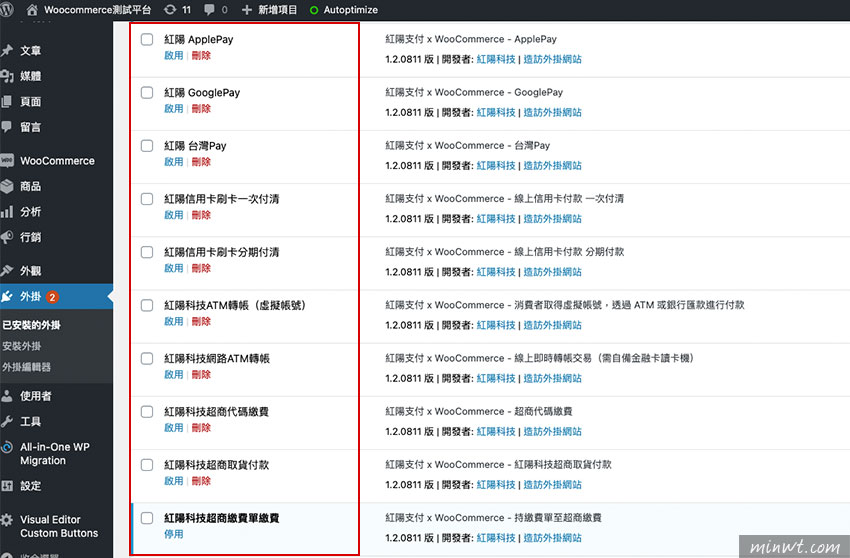Click the bar chart icon beside 分析
The height and width of the screenshot is (558, 850).
pos(7,211)
